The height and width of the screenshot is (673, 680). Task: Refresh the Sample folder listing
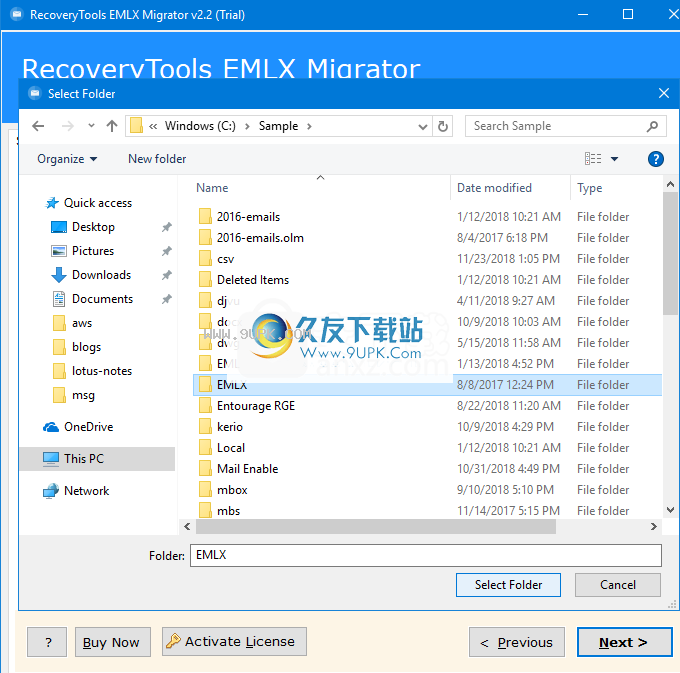click(443, 126)
